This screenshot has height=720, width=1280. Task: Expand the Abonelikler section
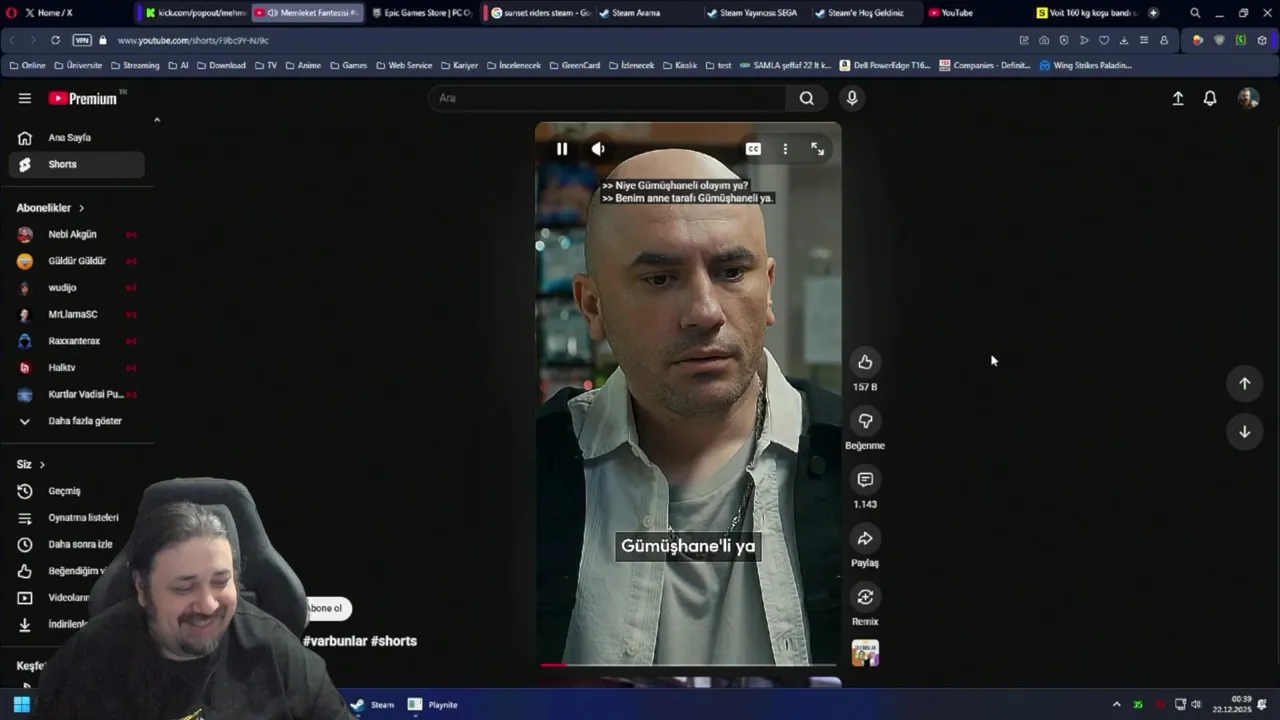coord(51,208)
